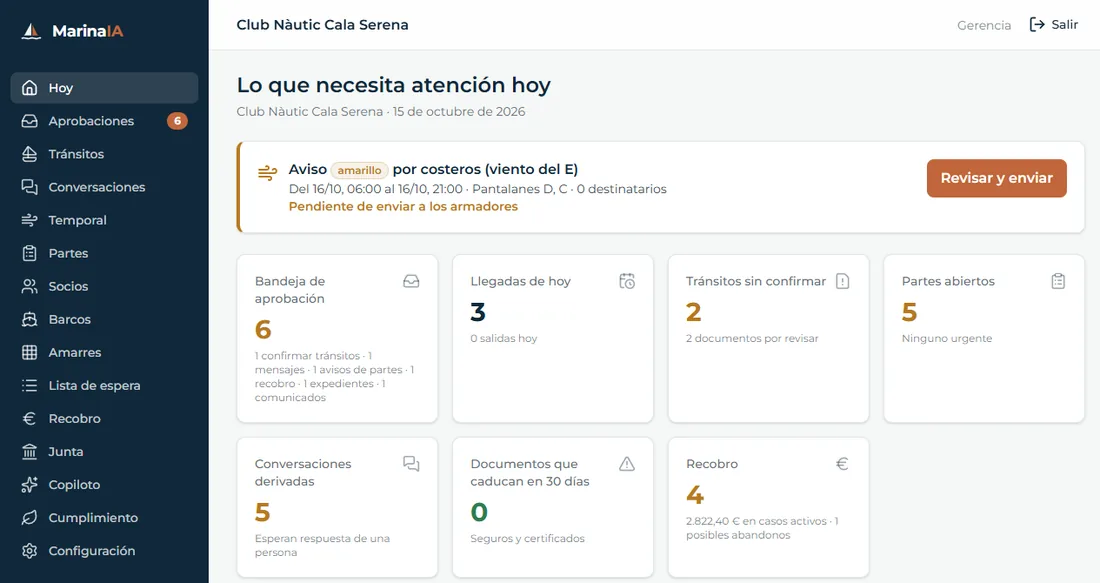
Task: Navigate to Partes in the sidebar
Action: (x=105, y=253)
